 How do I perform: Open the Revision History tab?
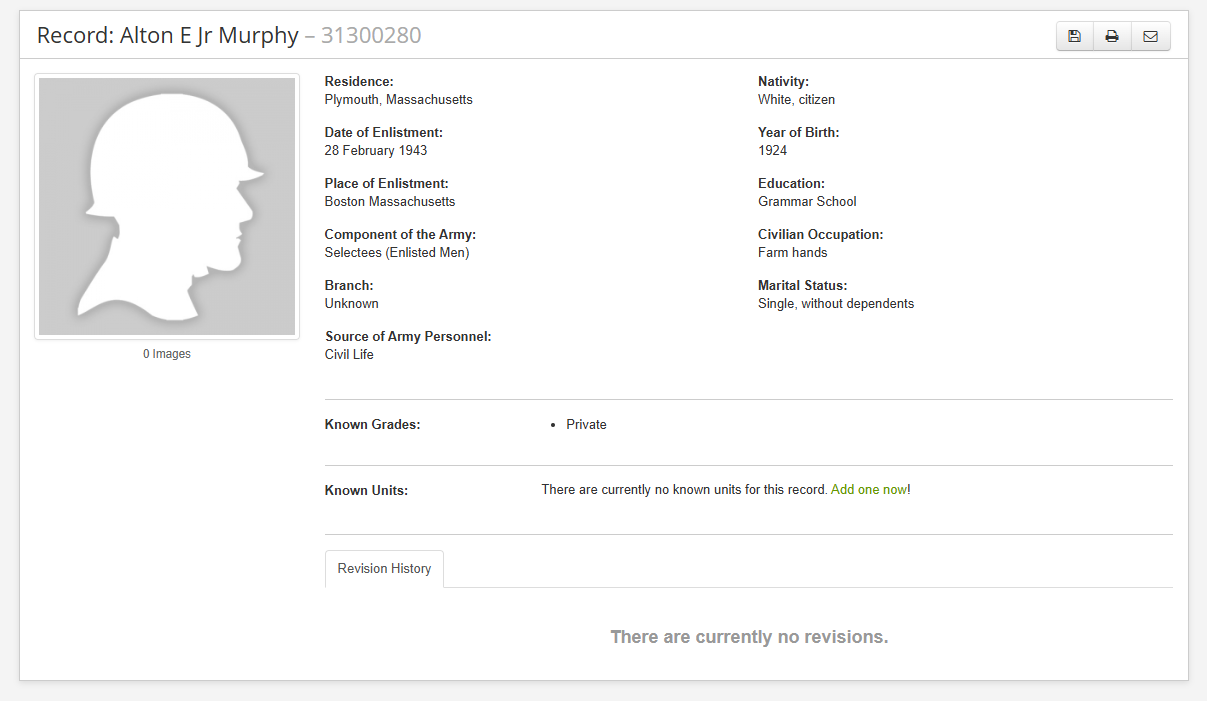(x=384, y=569)
